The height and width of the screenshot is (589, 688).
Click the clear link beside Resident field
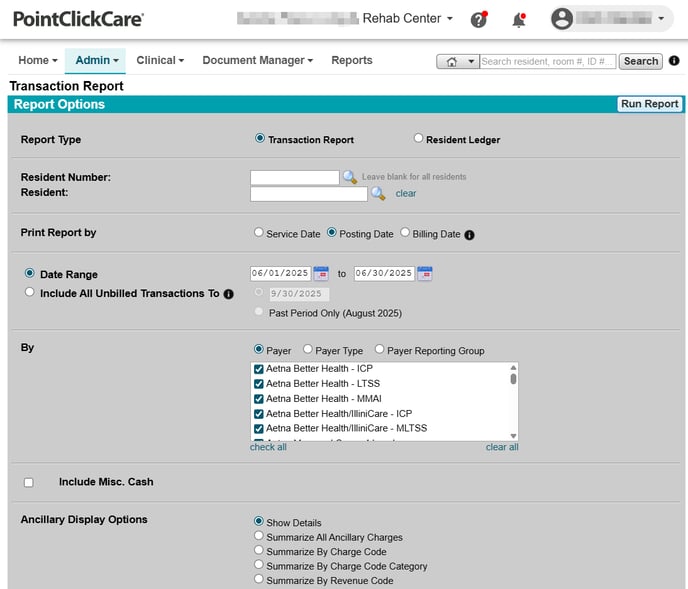click(x=405, y=194)
